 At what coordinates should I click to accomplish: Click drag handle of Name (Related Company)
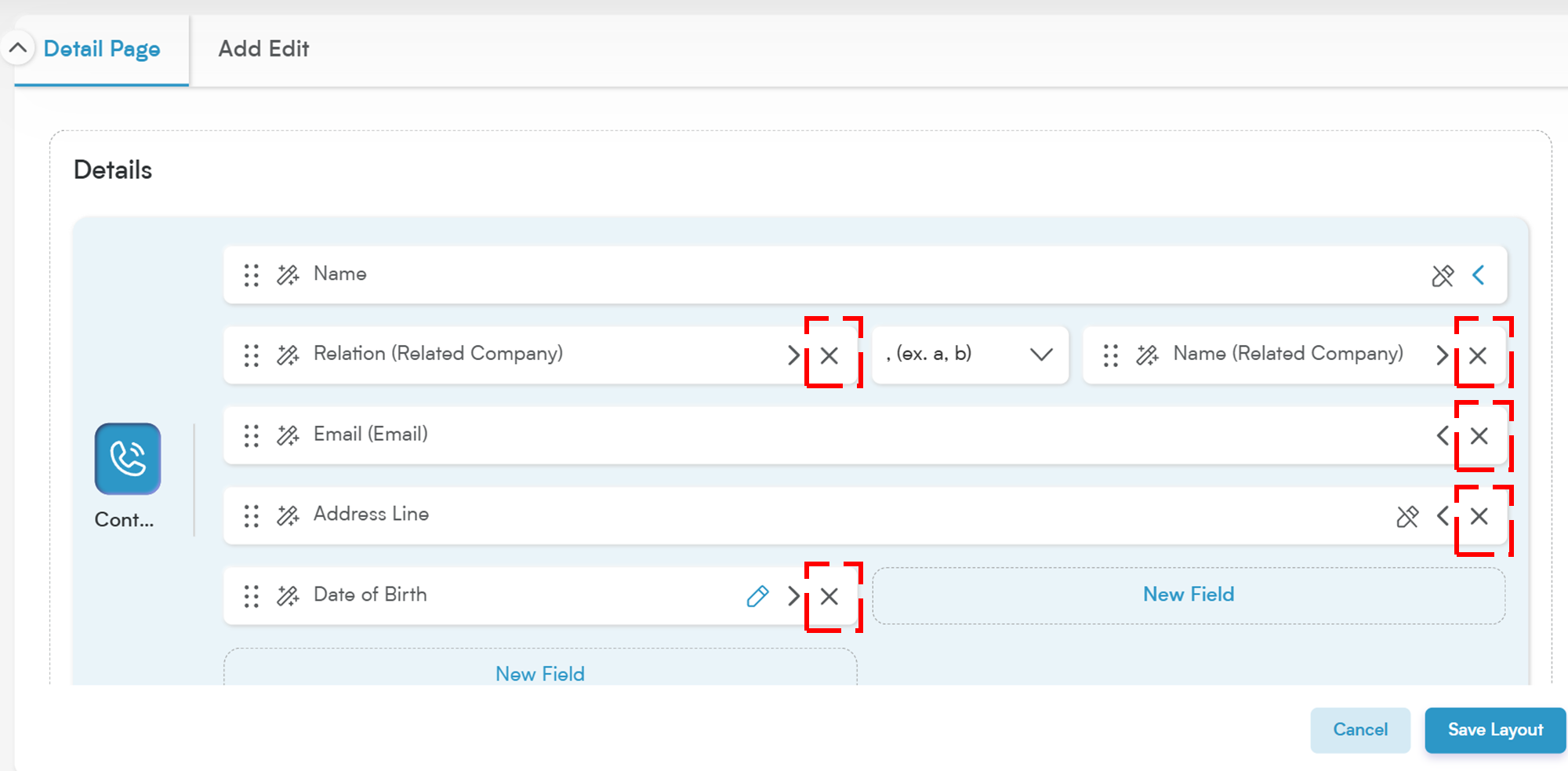[x=1111, y=355]
